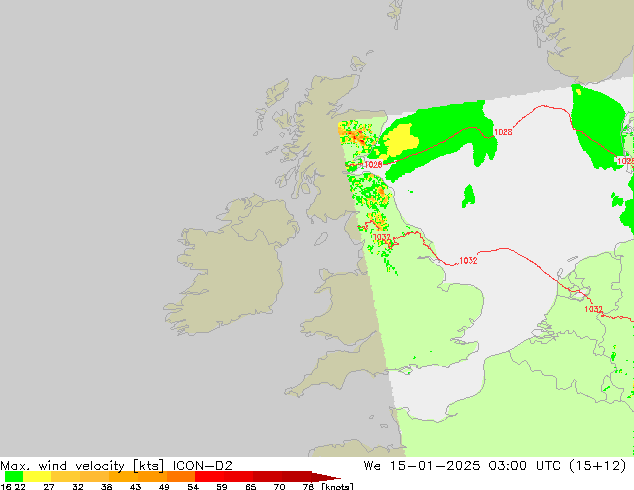
Task: Click the legend value '70'
Action: coord(279,487)
